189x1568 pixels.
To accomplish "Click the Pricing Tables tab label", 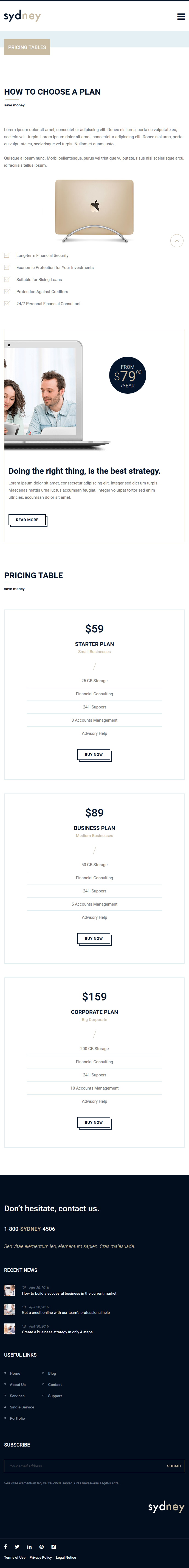I will [27, 47].
